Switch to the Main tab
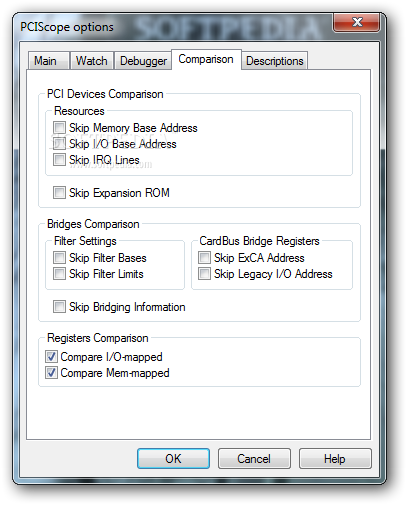Viewport: 407px width, 505px height. (48, 61)
